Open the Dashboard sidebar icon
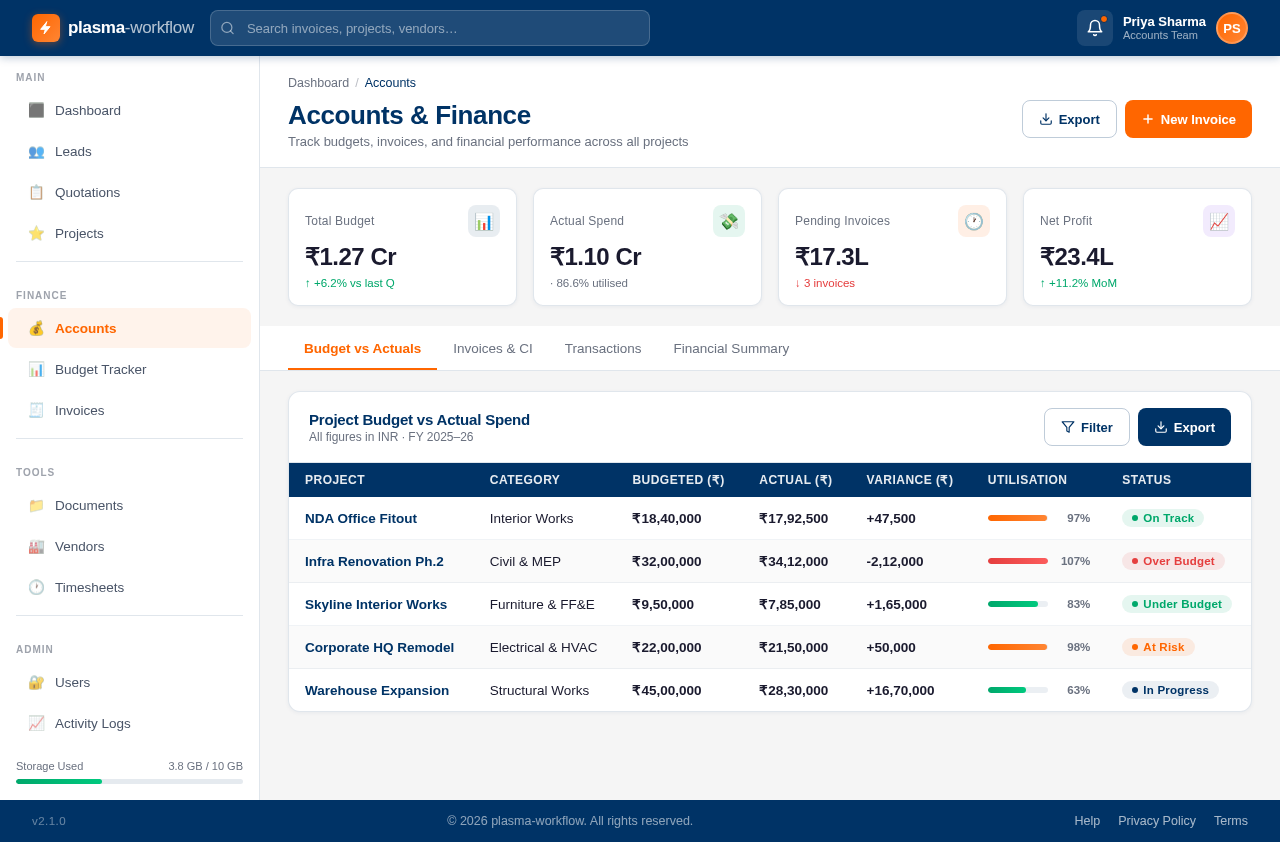 tap(36, 110)
